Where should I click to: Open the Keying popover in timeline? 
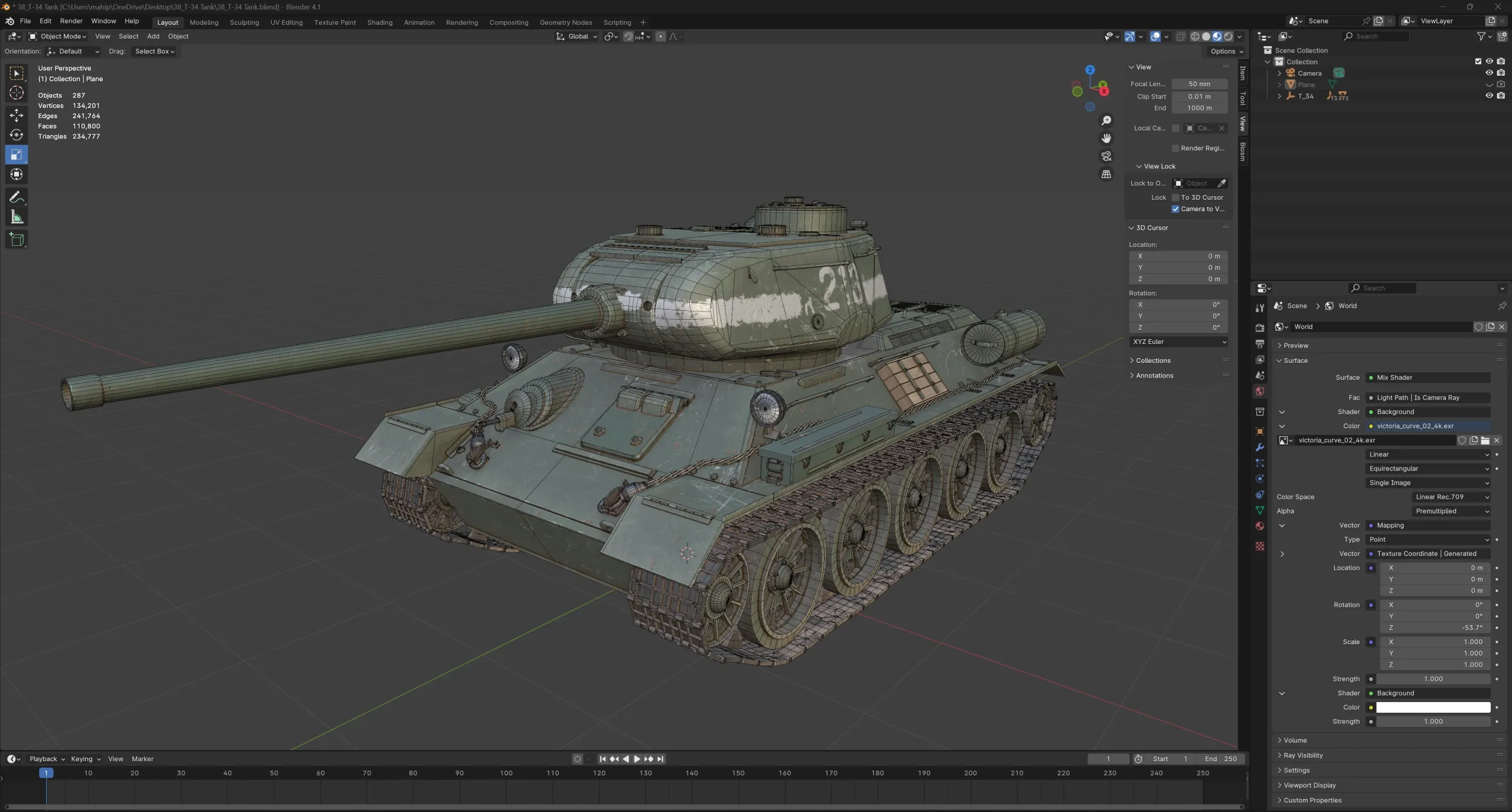(x=86, y=759)
